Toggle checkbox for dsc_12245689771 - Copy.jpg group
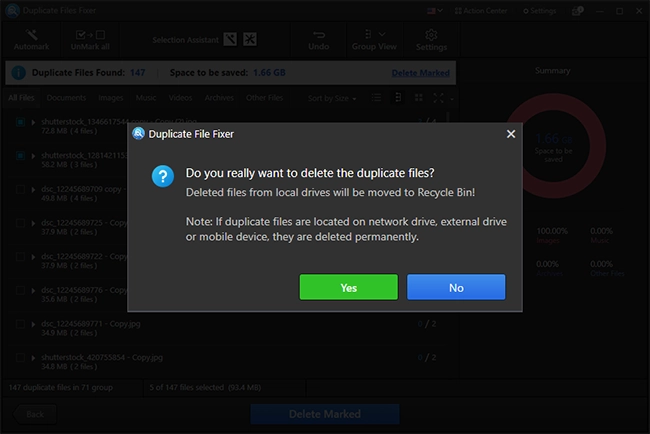 point(20,324)
